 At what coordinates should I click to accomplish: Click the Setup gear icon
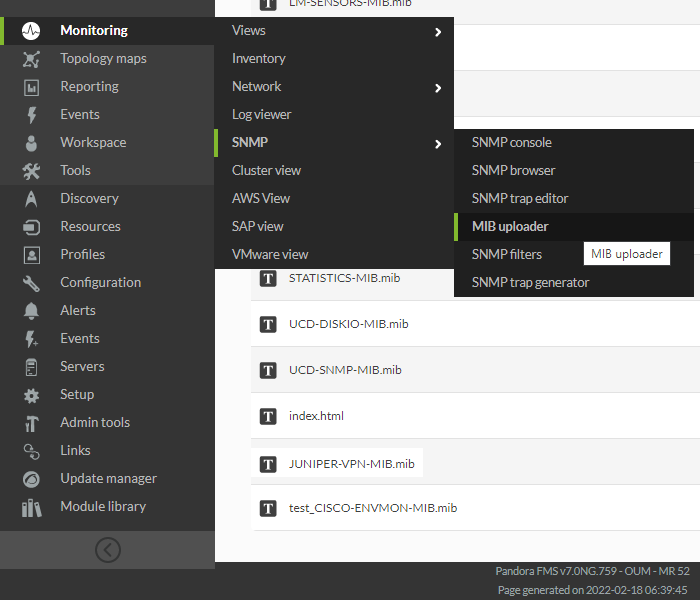coord(31,395)
